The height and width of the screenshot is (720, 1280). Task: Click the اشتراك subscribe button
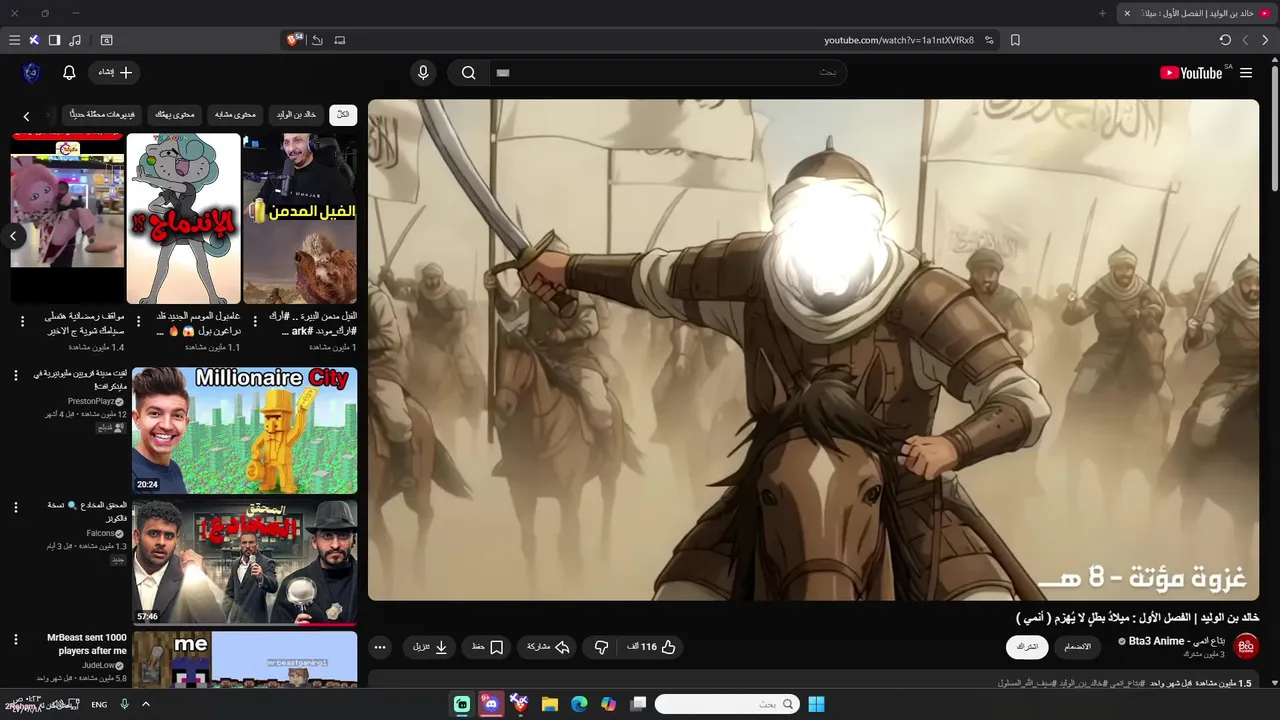tap(1027, 647)
